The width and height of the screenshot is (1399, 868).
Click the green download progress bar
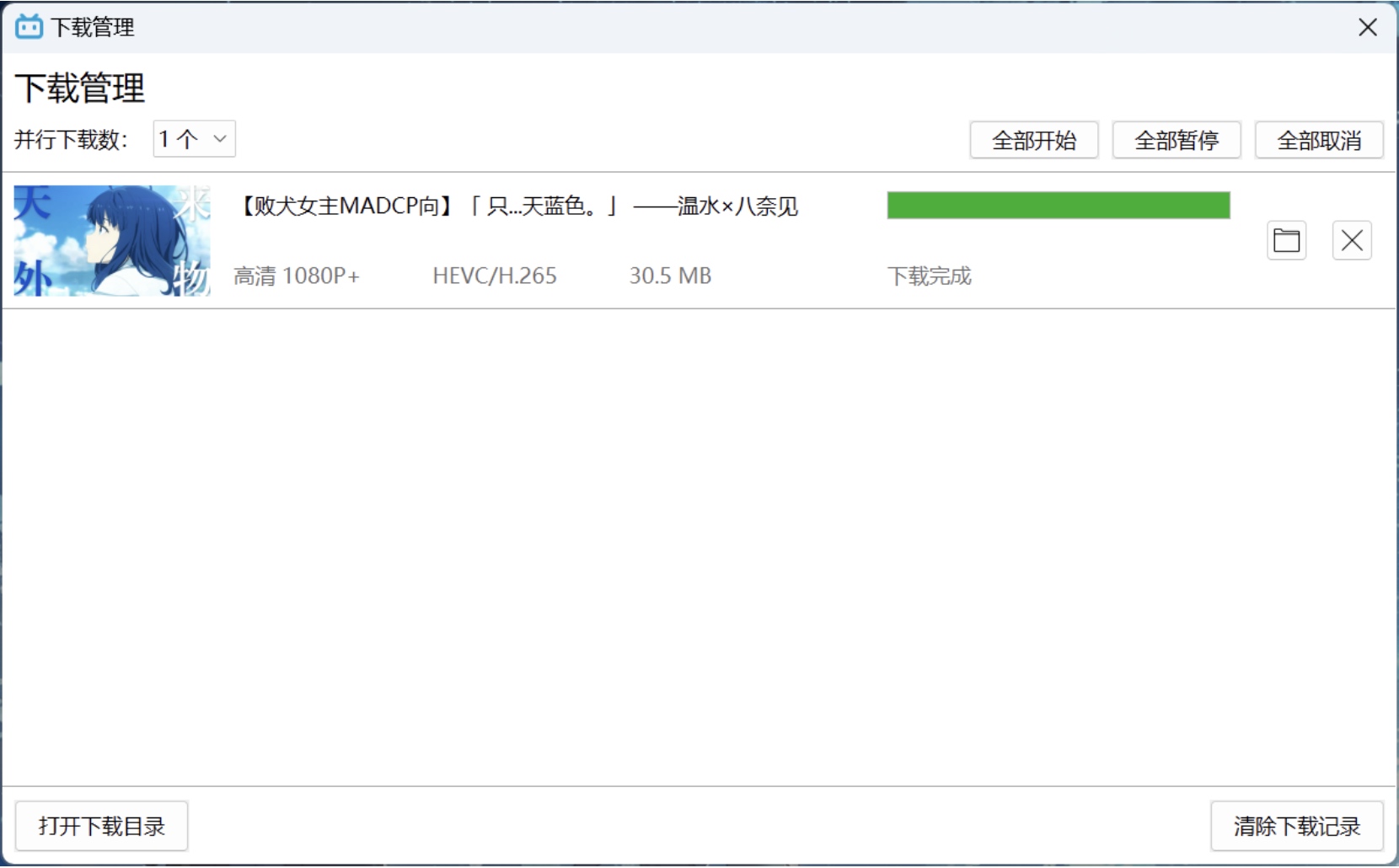(x=1059, y=205)
